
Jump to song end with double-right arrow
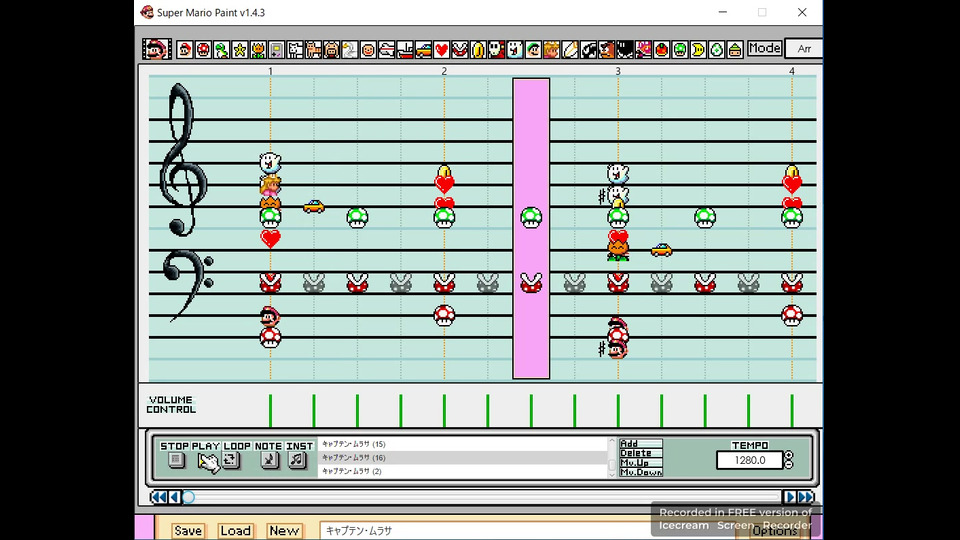[x=806, y=497]
